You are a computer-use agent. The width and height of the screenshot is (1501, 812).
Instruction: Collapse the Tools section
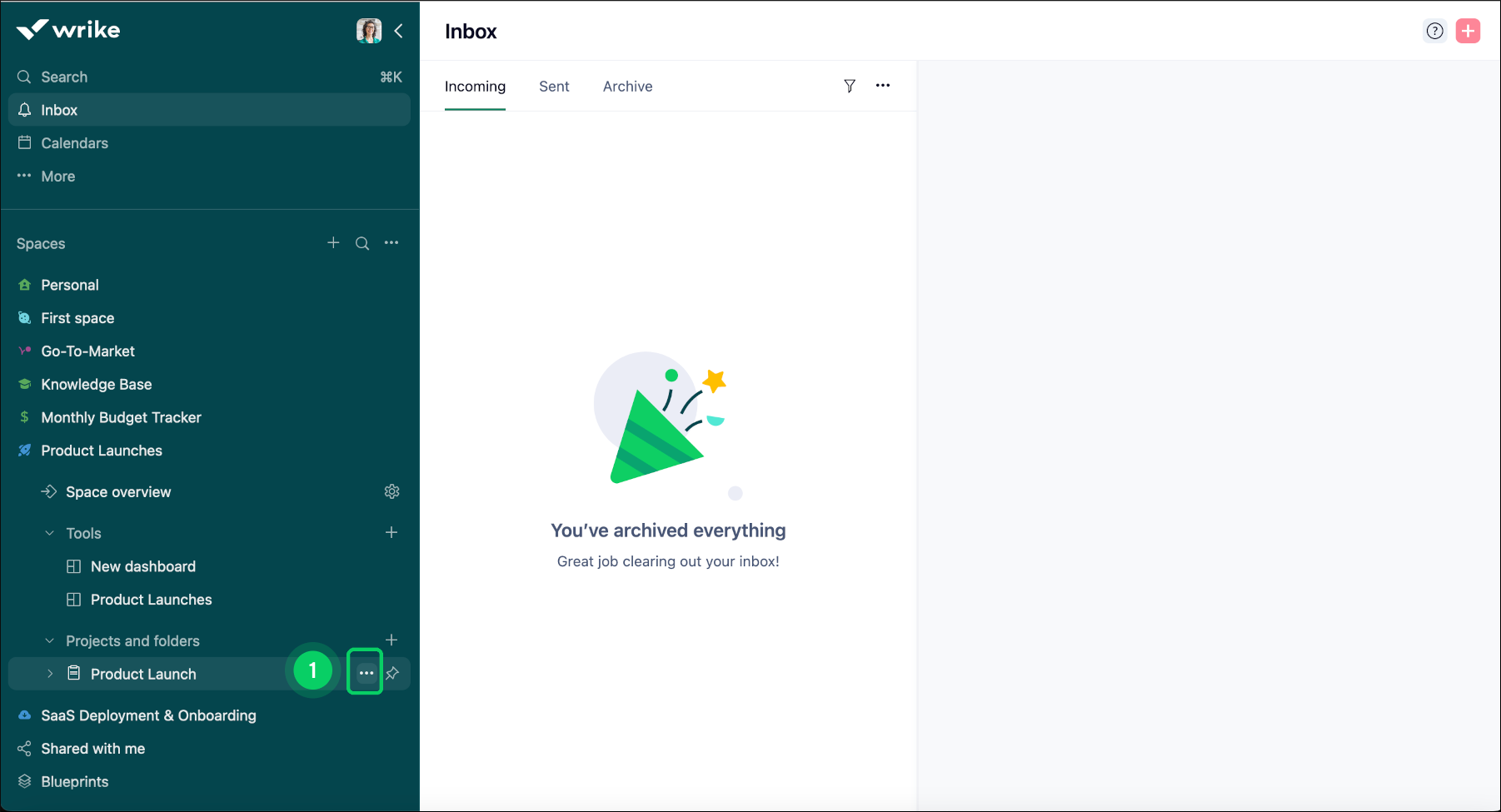pos(49,533)
